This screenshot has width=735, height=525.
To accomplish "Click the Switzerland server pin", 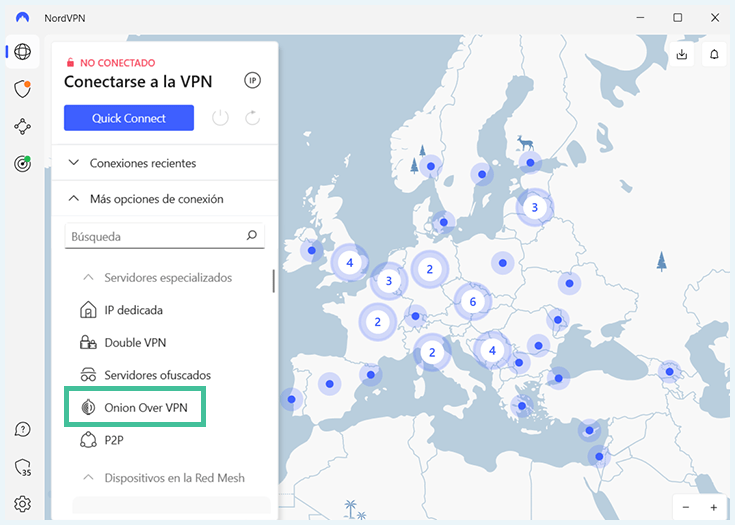I will point(415,316).
